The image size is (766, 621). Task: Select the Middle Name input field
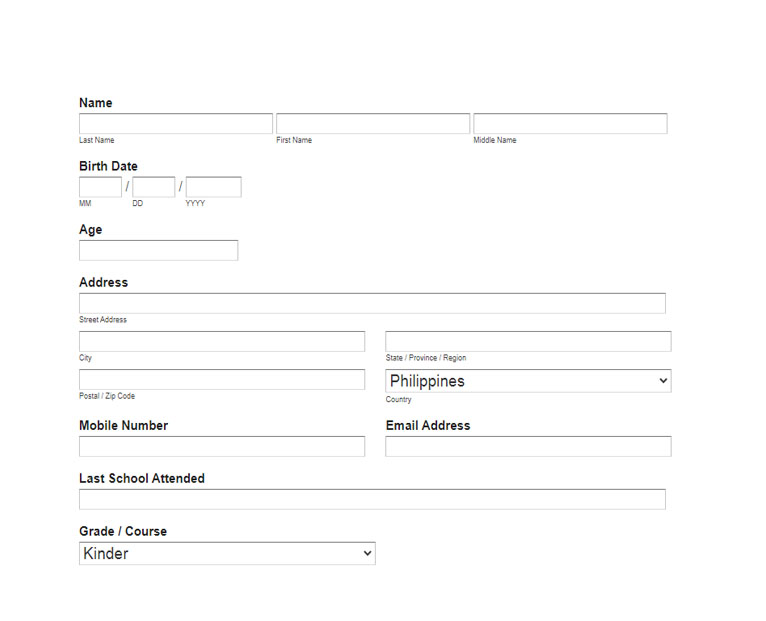click(x=570, y=124)
